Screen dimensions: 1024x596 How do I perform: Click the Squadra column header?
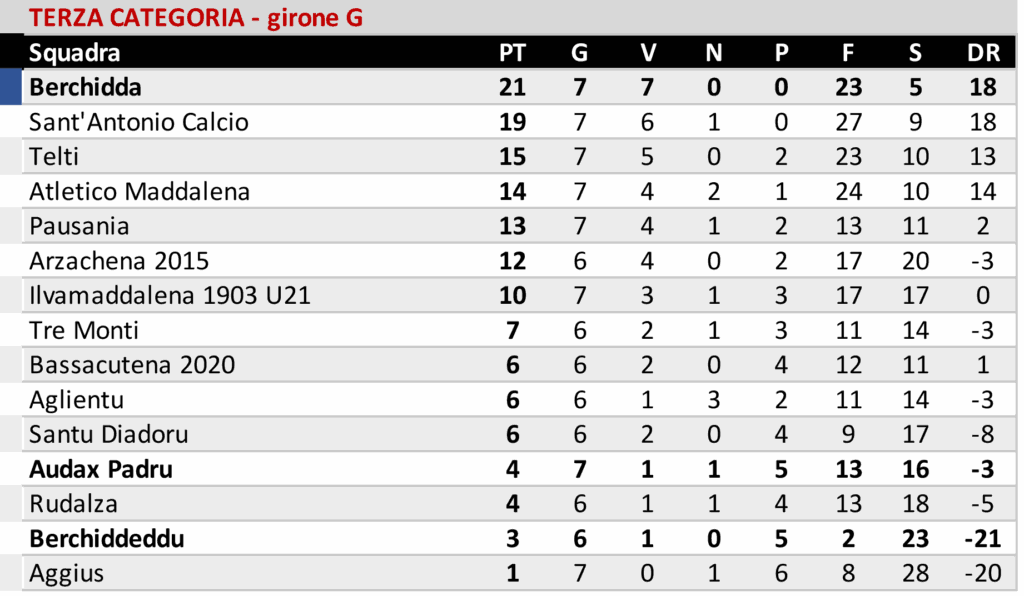75,53
